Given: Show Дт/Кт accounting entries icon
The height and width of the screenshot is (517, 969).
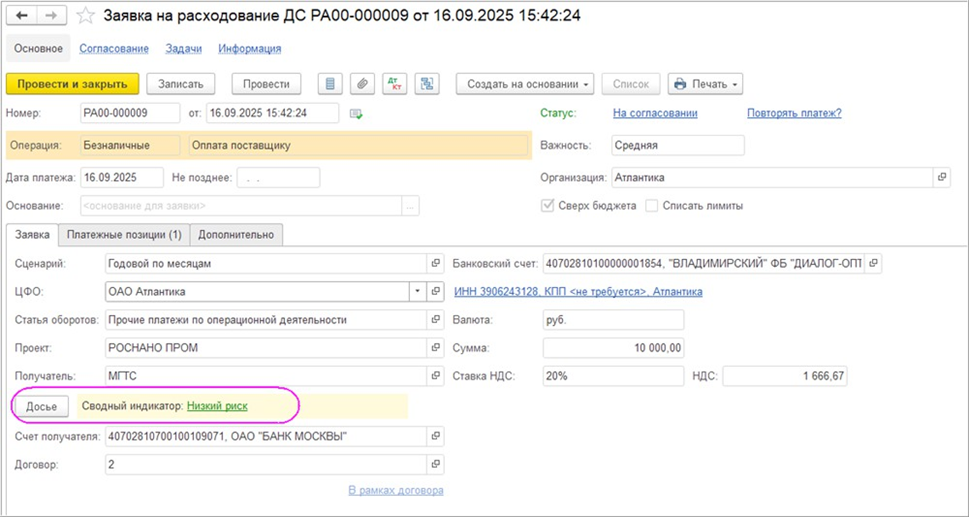Looking at the screenshot, I should click(x=394, y=84).
